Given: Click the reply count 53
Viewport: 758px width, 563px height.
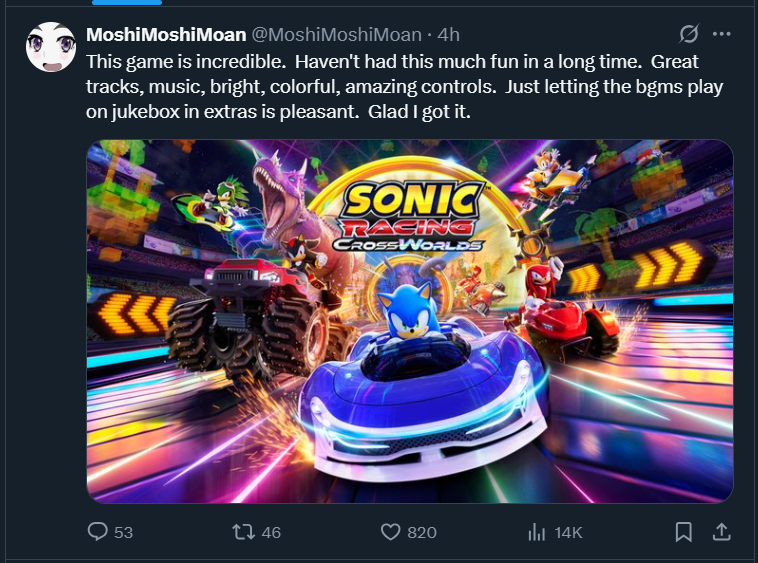Looking at the screenshot, I should (x=123, y=532).
